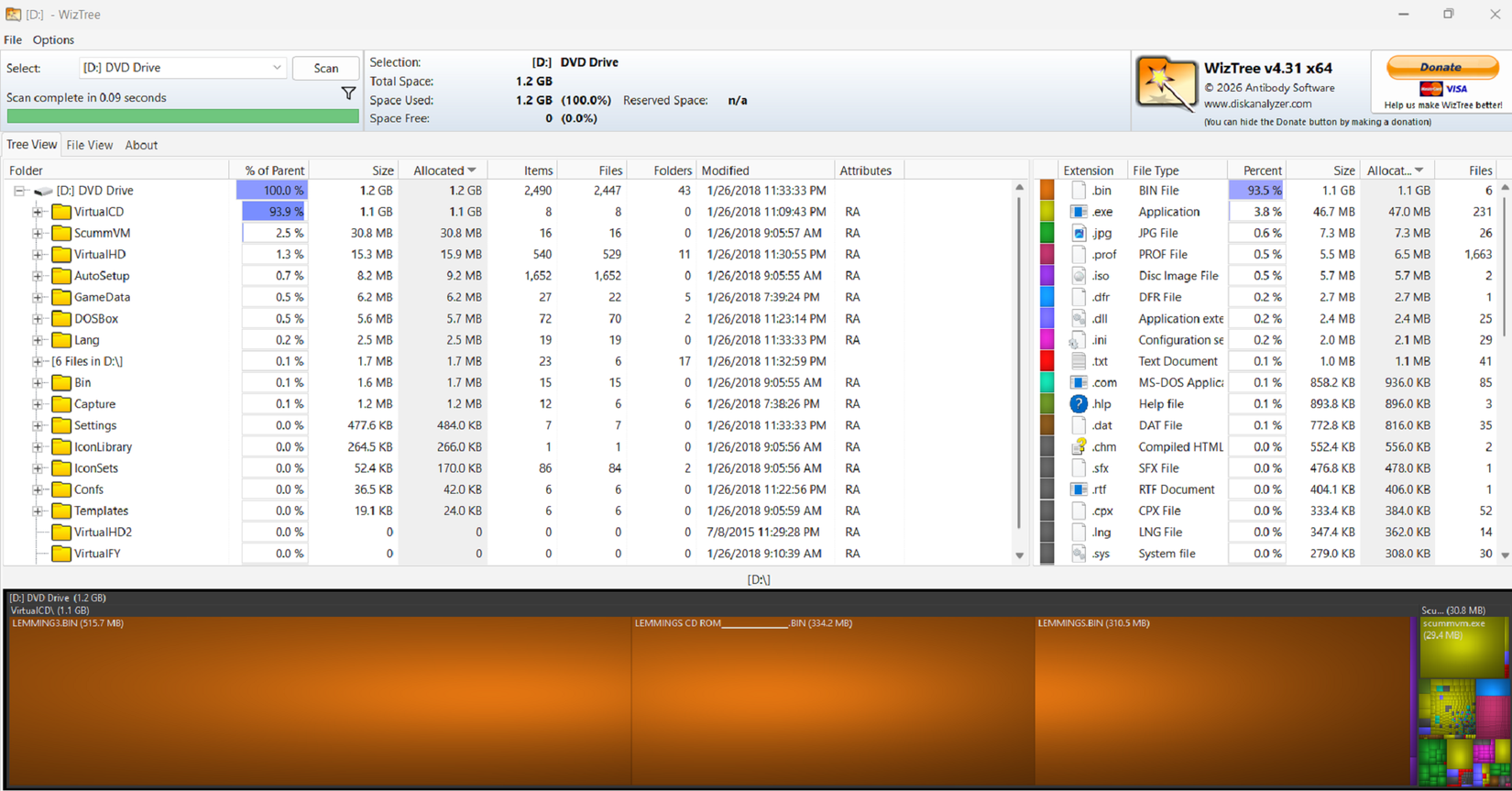Click the WizTree title bar app icon
The image size is (1512, 791).
point(13,14)
